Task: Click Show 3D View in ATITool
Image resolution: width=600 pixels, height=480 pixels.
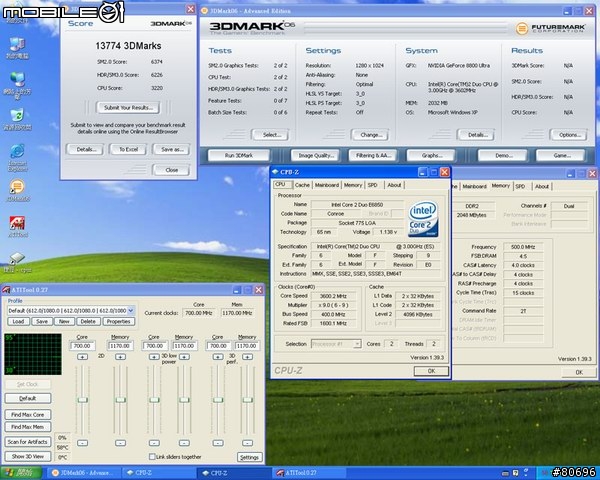Action: [28, 456]
